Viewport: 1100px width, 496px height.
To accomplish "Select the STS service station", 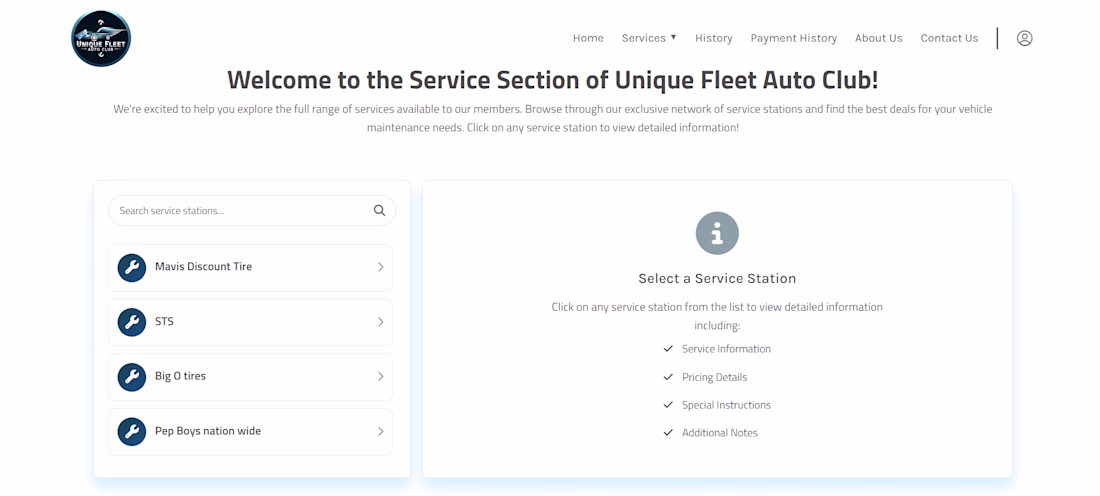I will pyautogui.click(x=250, y=323).
